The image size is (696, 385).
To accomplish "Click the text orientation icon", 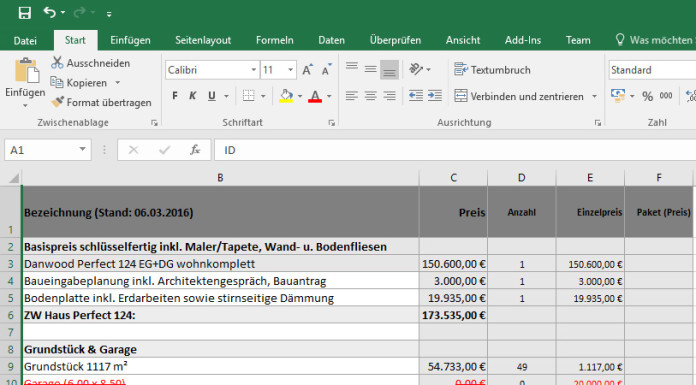I will [416, 69].
